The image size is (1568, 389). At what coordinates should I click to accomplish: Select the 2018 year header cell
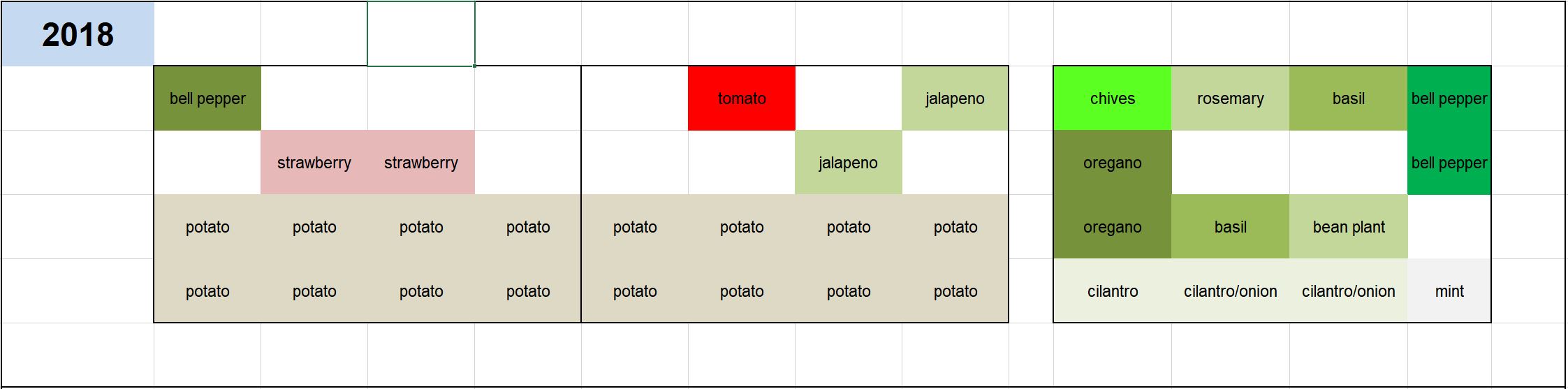click(x=78, y=34)
